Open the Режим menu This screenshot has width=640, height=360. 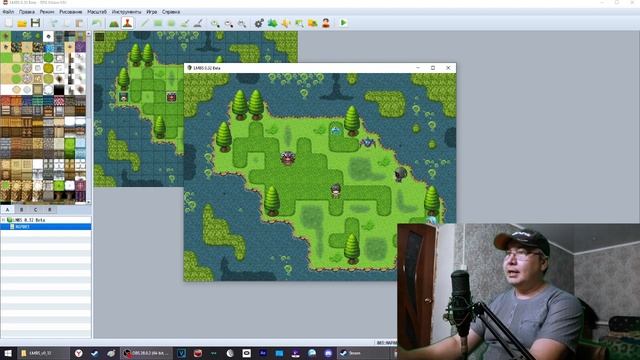47,12
